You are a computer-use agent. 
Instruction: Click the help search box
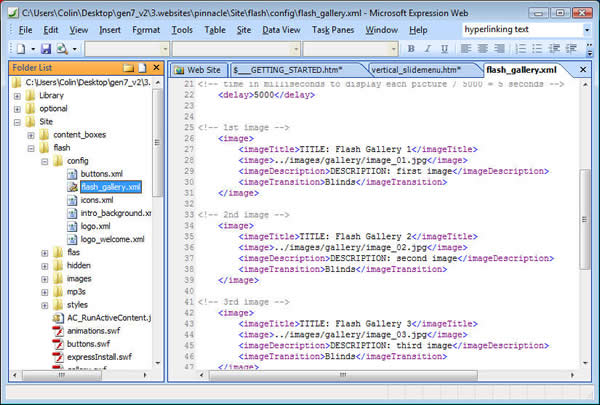point(520,30)
